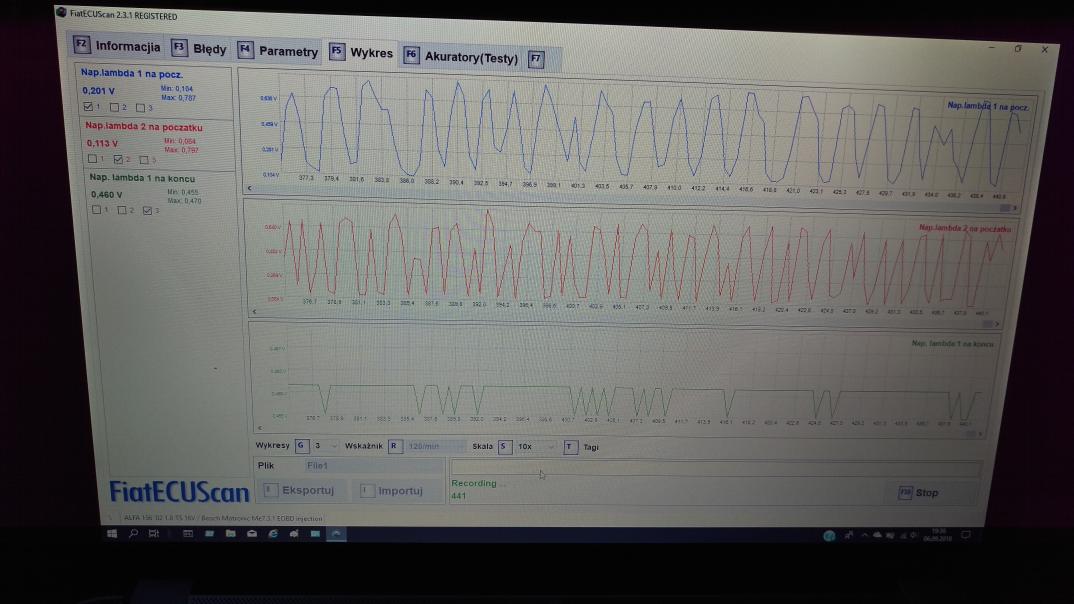This screenshot has width=1074, height=604.
Task: Click the G key icon next to Wykresy
Action: pyautogui.click(x=302, y=446)
